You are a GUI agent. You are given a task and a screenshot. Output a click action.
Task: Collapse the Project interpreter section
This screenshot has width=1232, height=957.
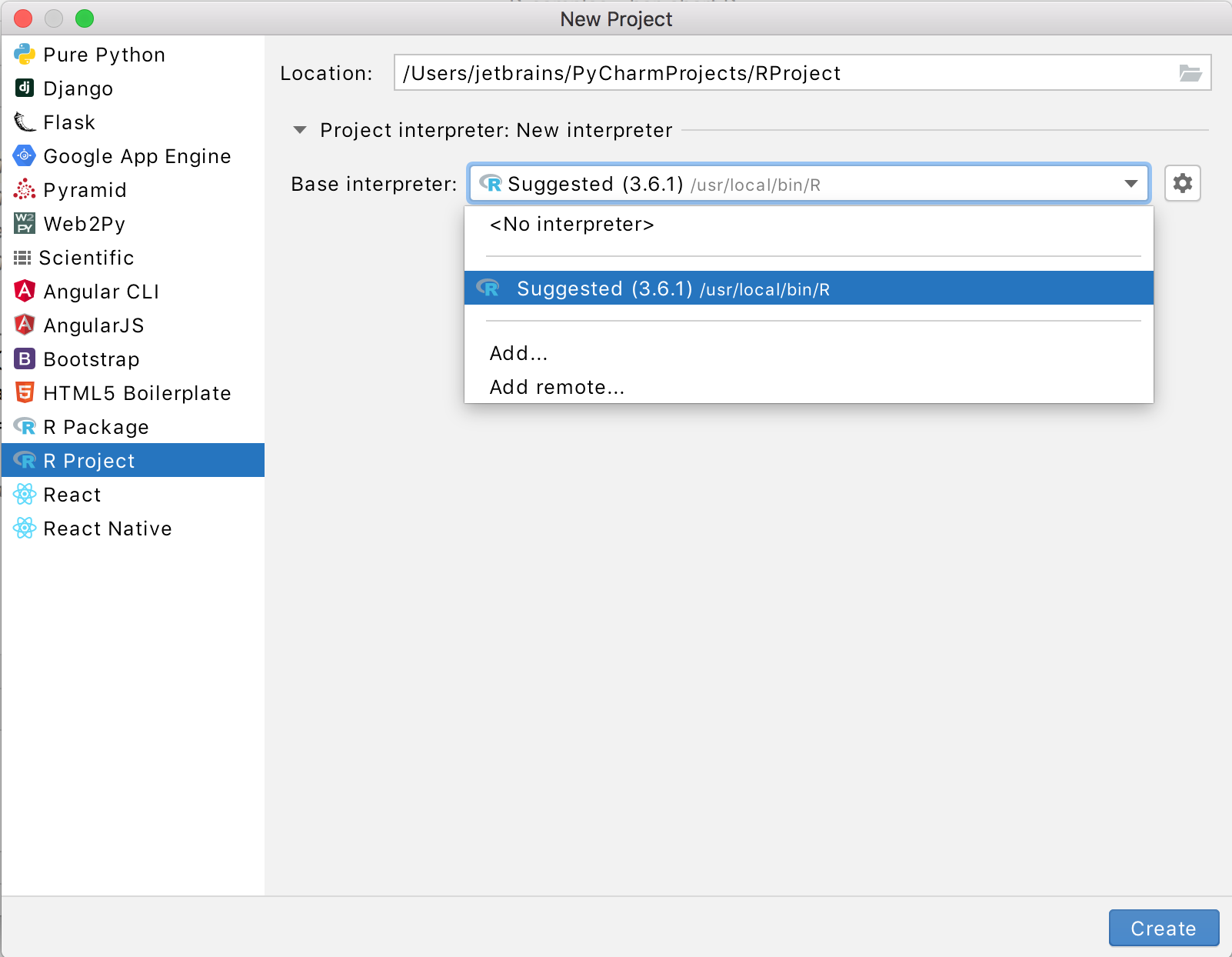point(299,130)
